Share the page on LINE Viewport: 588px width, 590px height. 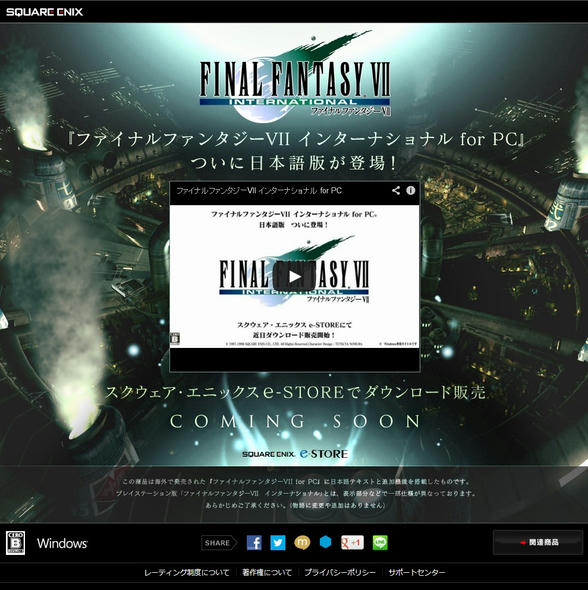coord(380,543)
